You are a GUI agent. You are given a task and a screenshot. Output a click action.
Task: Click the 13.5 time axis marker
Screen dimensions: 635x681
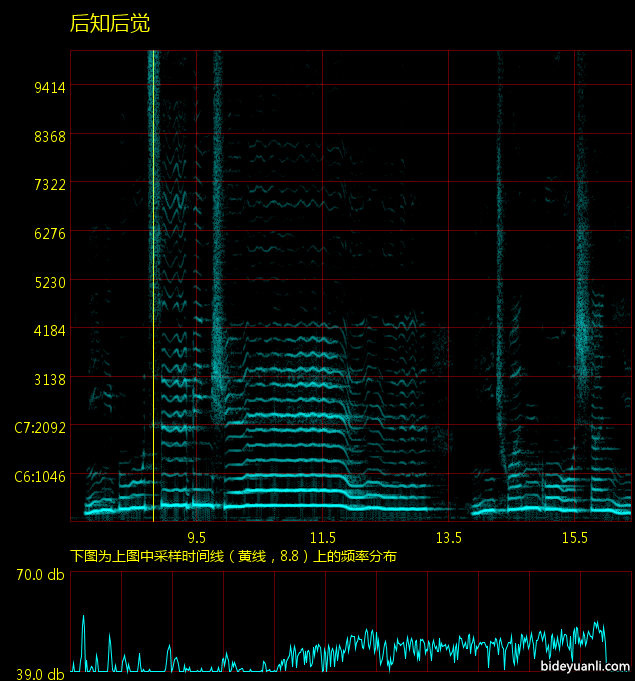point(448,538)
